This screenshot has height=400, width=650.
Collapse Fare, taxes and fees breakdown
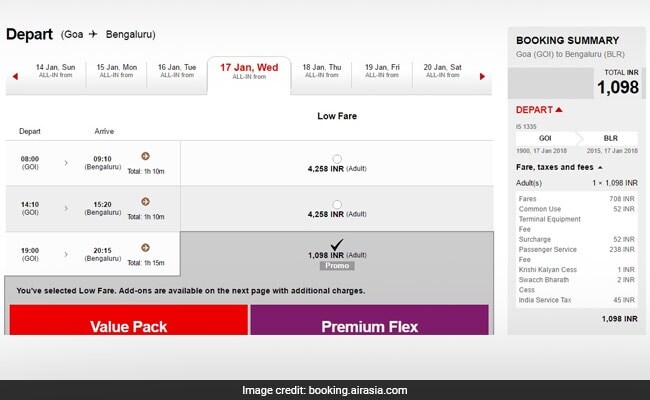pos(601,167)
